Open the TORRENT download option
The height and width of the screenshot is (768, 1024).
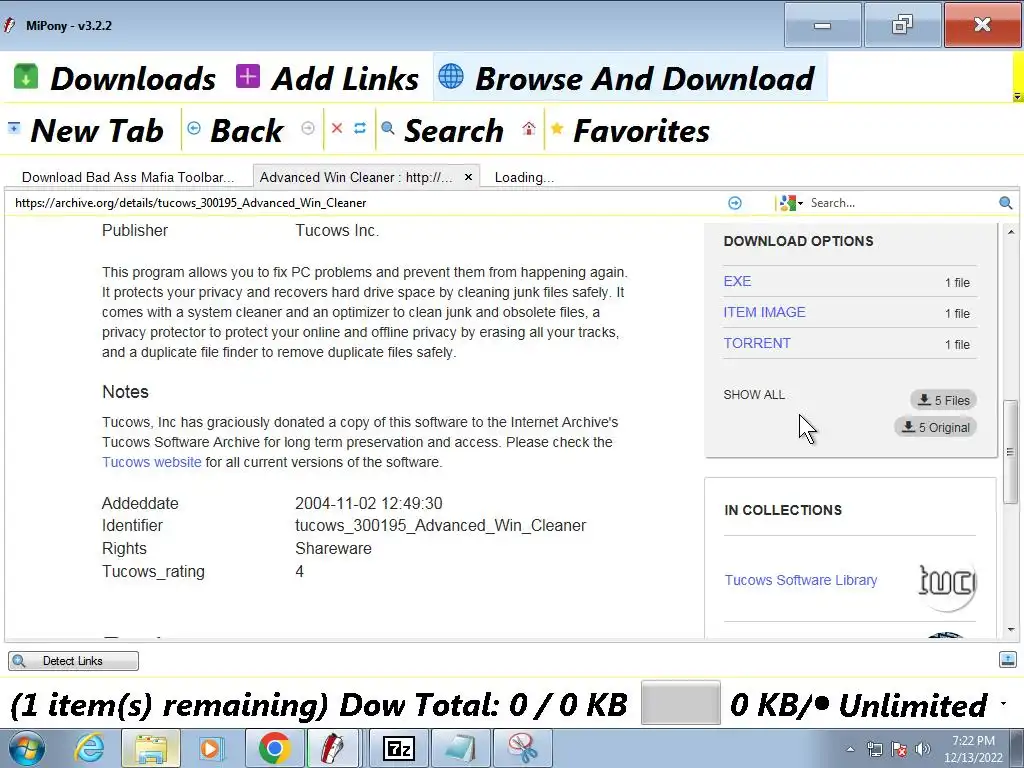coord(757,343)
